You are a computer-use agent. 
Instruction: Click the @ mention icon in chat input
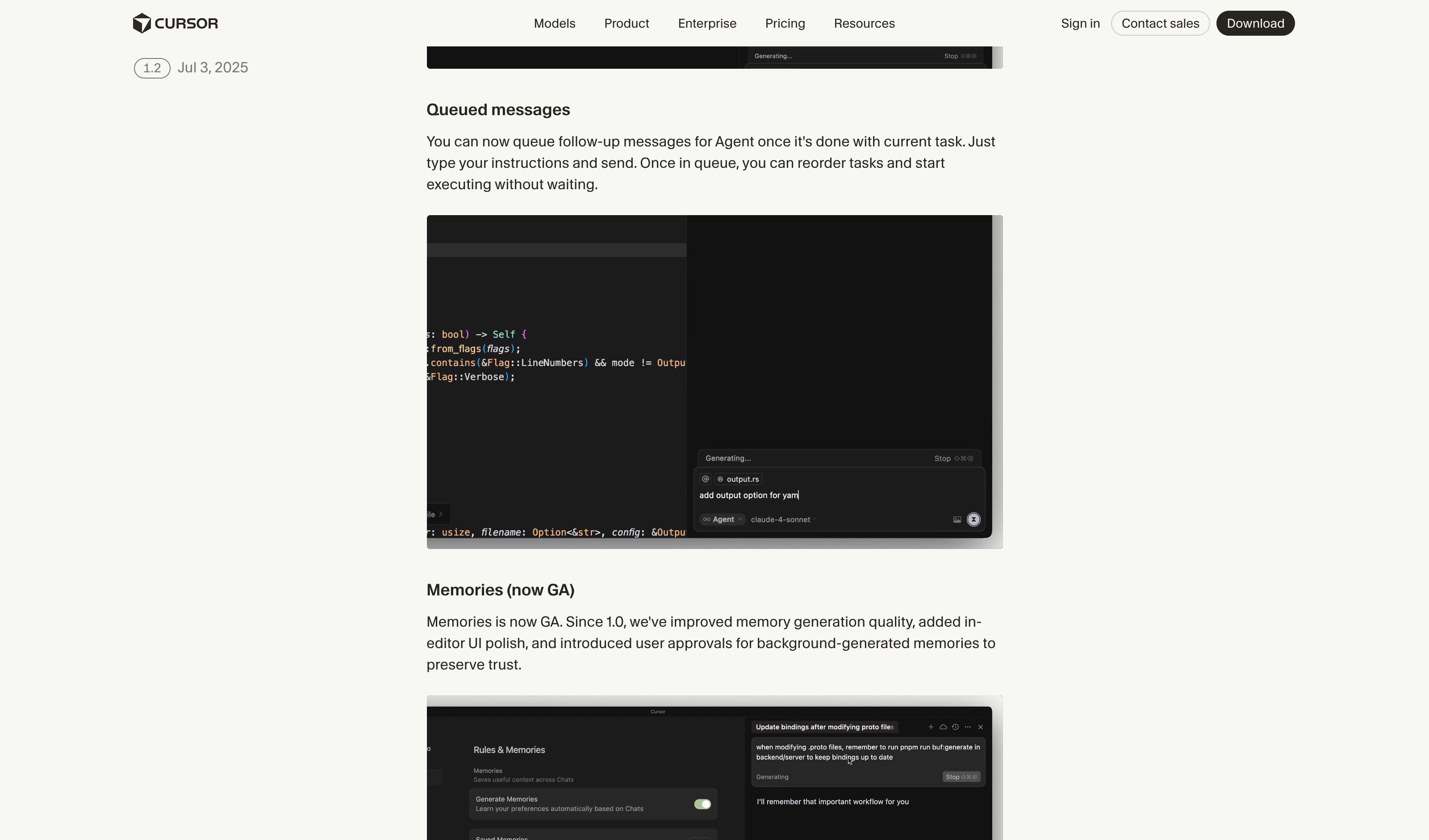[x=705, y=479]
